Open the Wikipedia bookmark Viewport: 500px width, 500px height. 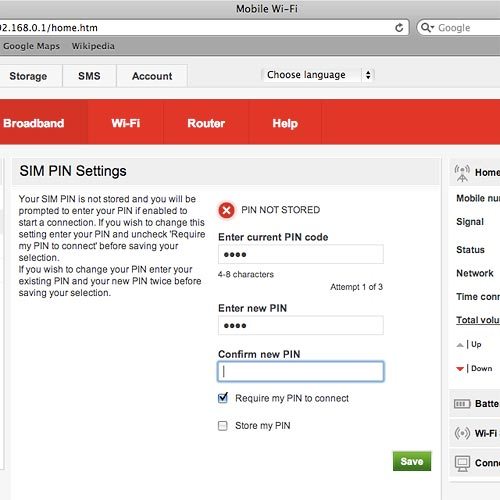pyautogui.click(x=93, y=46)
